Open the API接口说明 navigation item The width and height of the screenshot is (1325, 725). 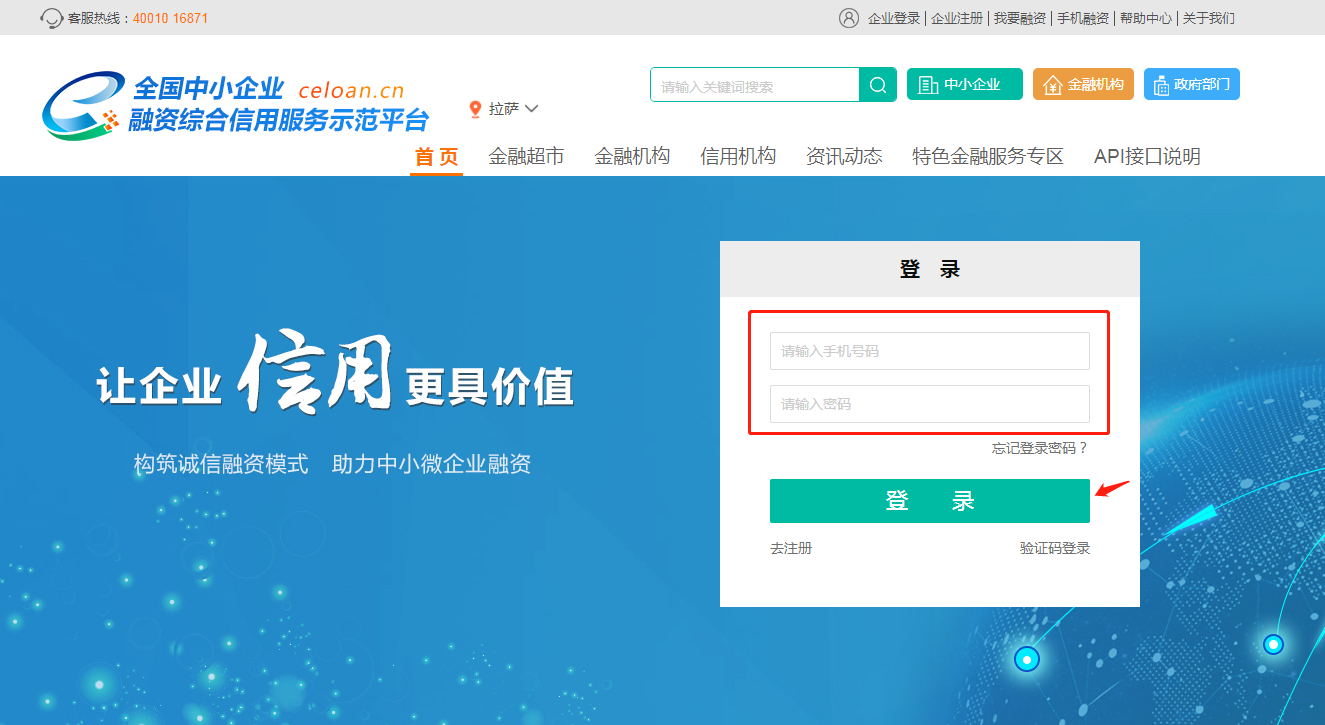[1147, 156]
